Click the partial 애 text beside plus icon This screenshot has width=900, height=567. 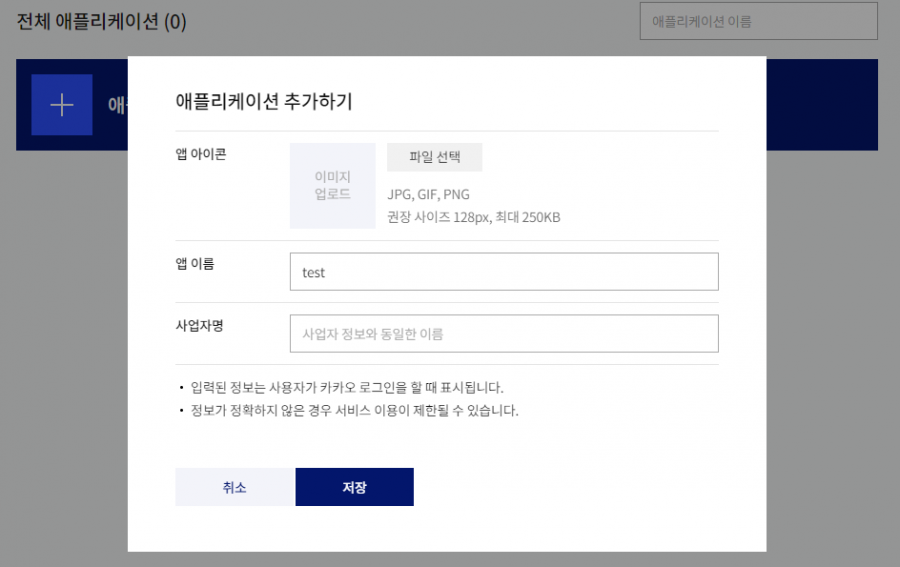click(116, 105)
